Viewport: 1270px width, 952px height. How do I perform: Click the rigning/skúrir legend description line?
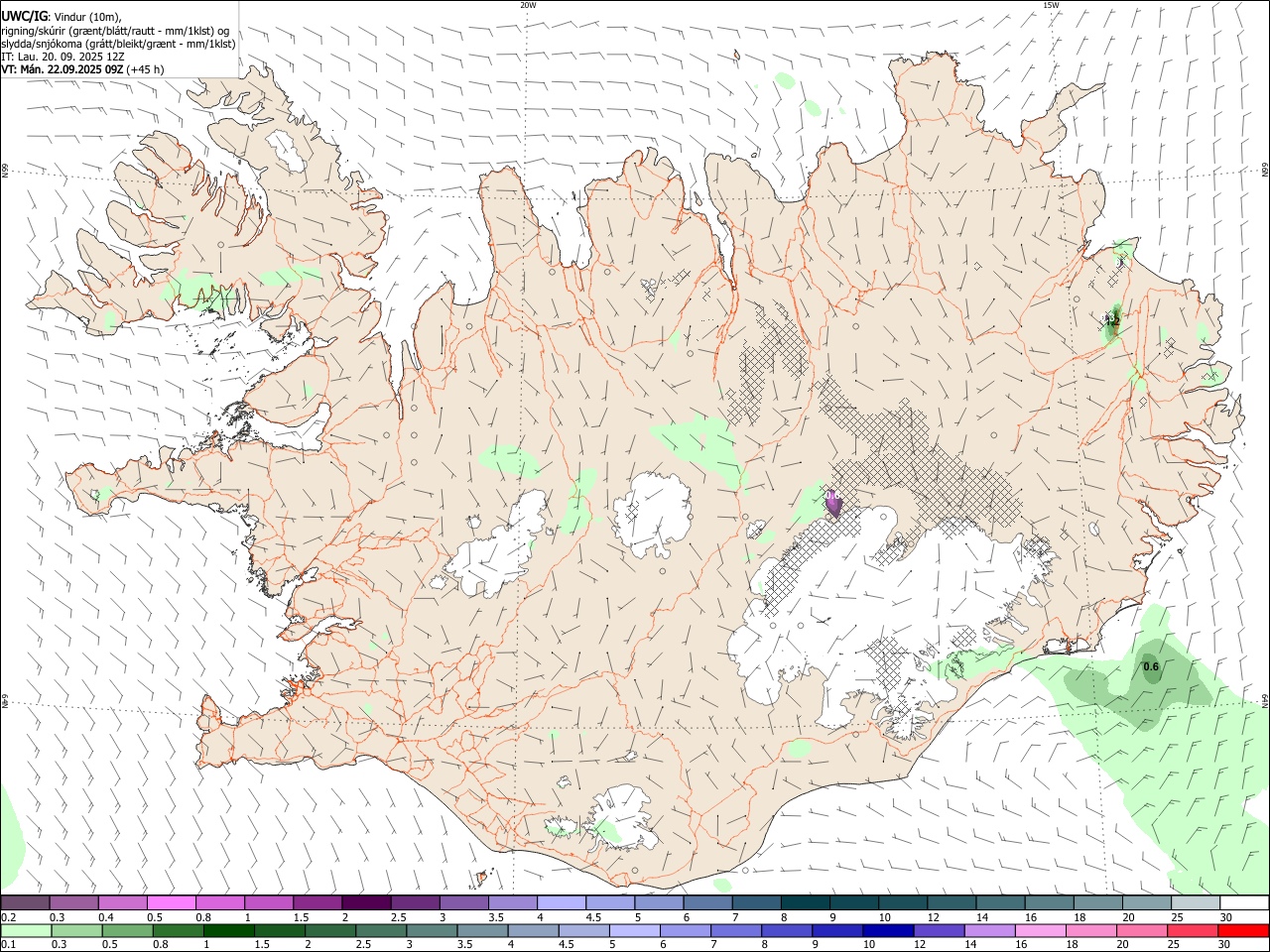pyautogui.click(x=115, y=30)
